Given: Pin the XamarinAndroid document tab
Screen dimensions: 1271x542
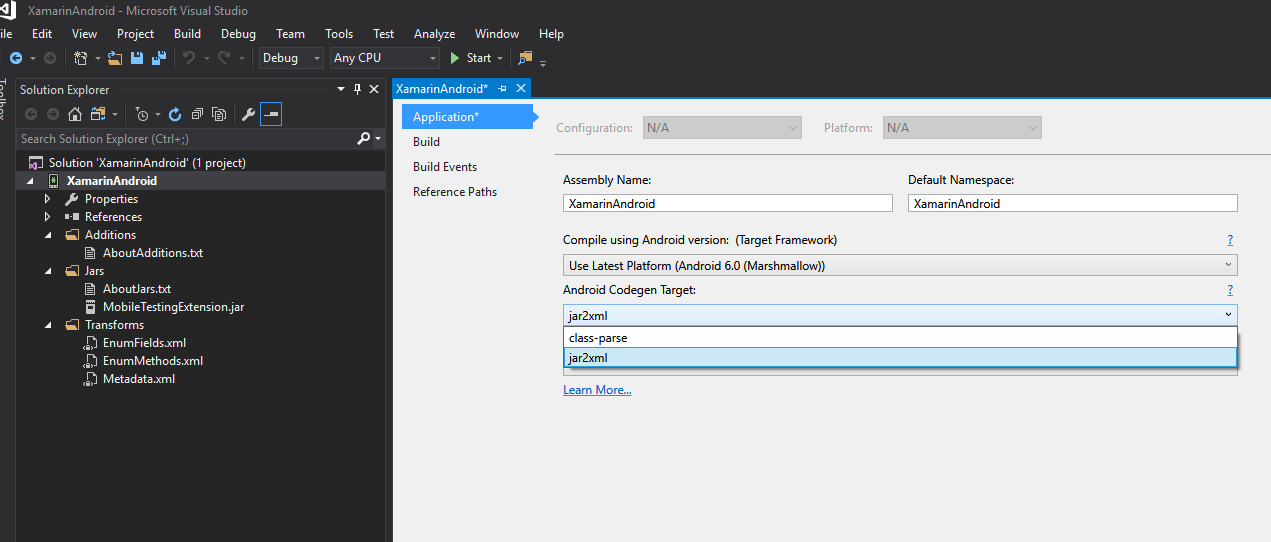Looking at the screenshot, I should click(503, 89).
